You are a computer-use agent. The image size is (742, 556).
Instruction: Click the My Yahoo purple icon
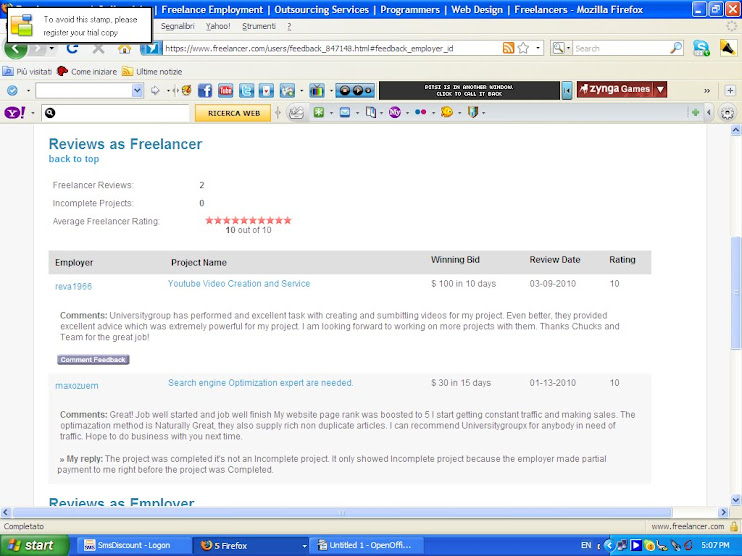pos(395,112)
